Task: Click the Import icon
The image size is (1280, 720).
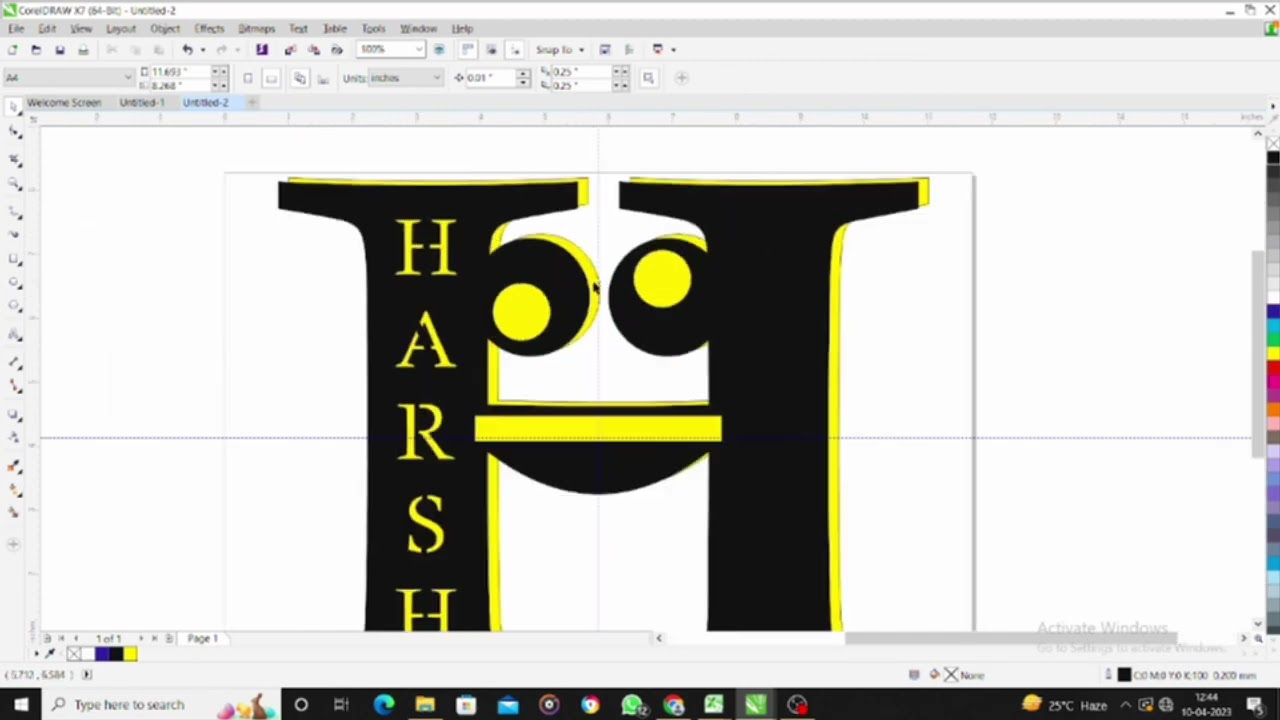Action: tap(290, 50)
